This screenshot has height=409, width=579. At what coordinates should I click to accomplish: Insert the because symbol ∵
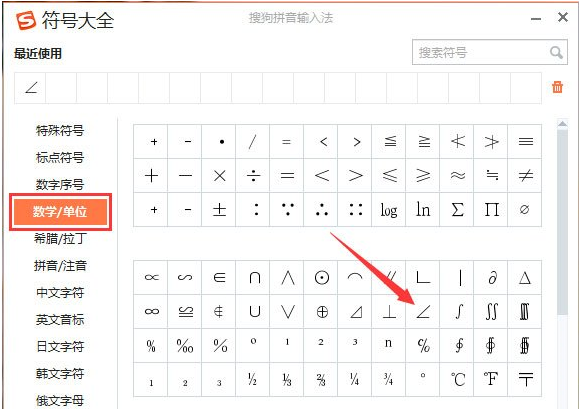287,210
